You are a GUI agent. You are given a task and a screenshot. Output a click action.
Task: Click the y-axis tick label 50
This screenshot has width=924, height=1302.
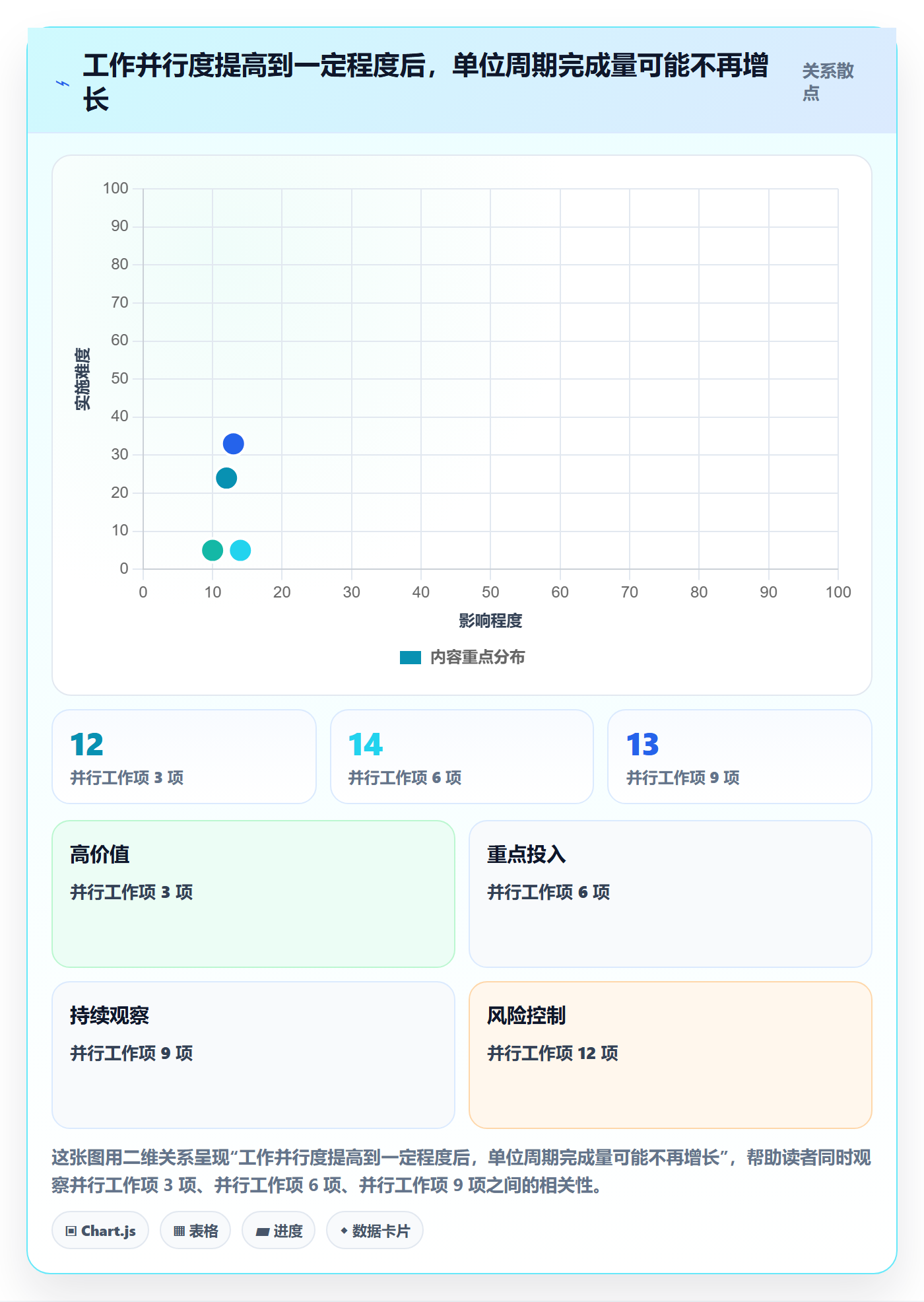pyautogui.click(x=119, y=378)
